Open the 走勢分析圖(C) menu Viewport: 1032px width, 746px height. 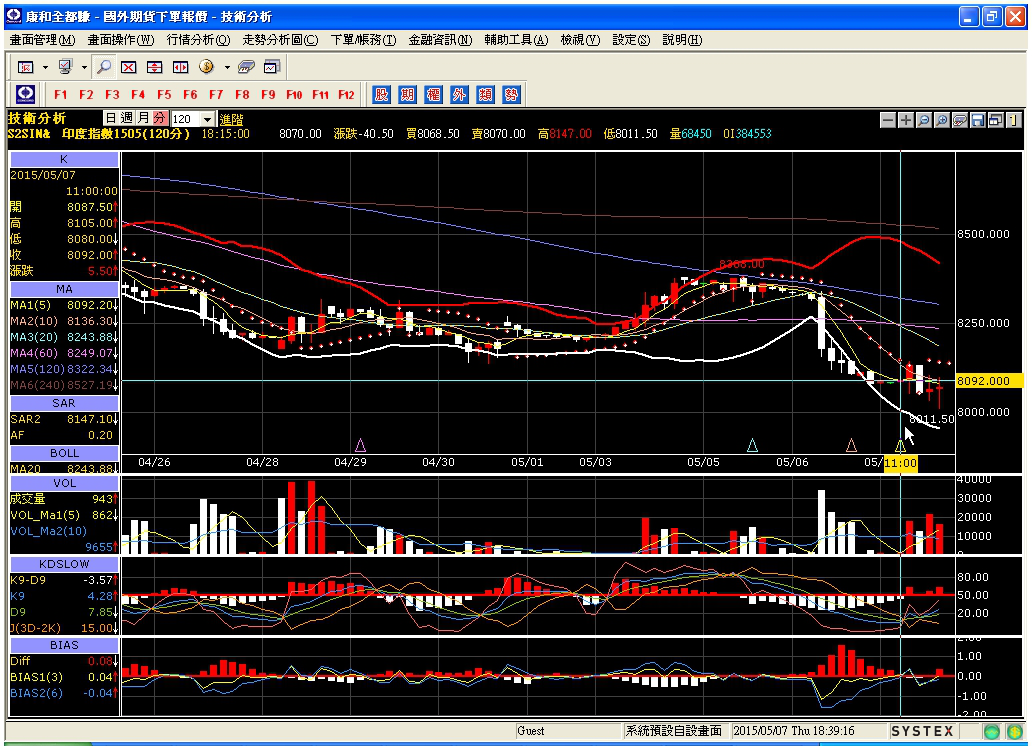point(280,40)
